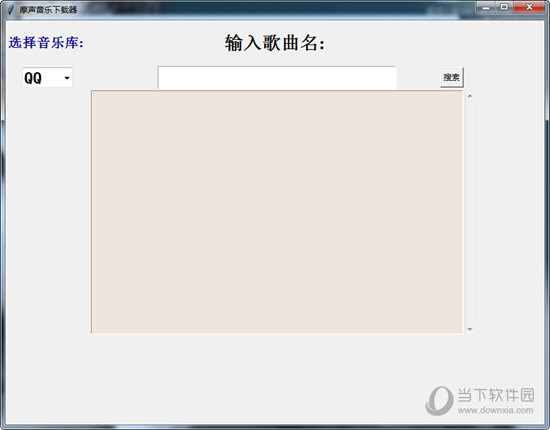Focus the song name input field
This screenshot has height=430, width=550.
pyautogui.click(x=277, y=78)
